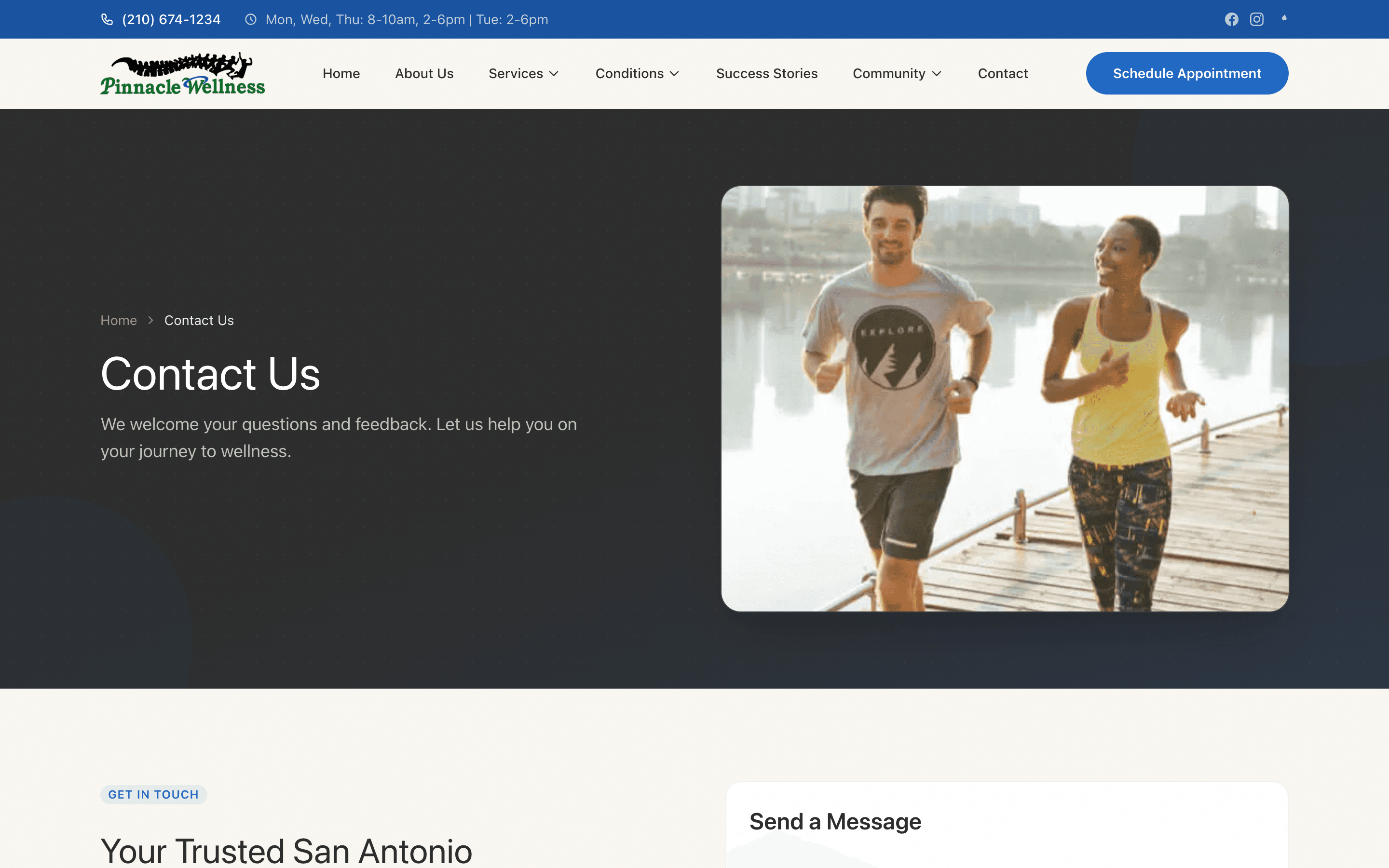Click the clock icon beside office hours
The height and width of the screenshot is (868, 1389).
pos(251,19)
